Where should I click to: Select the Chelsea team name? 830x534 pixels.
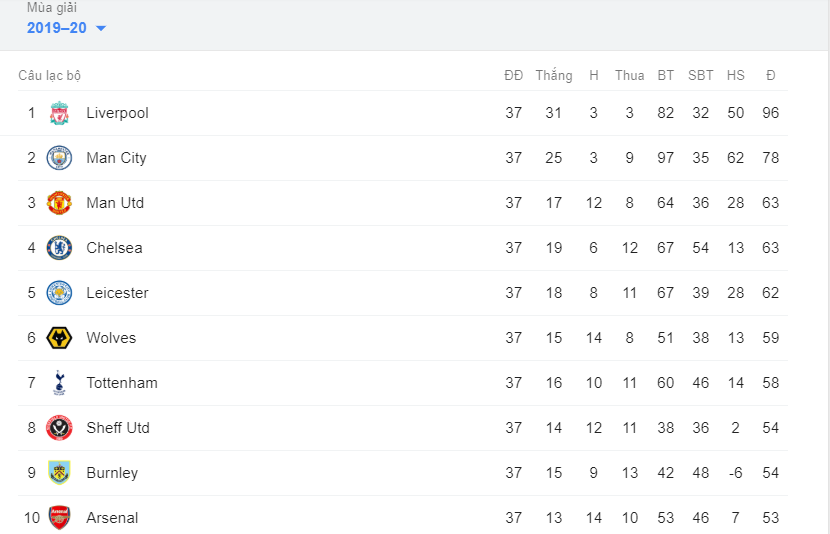coord(114,248)
